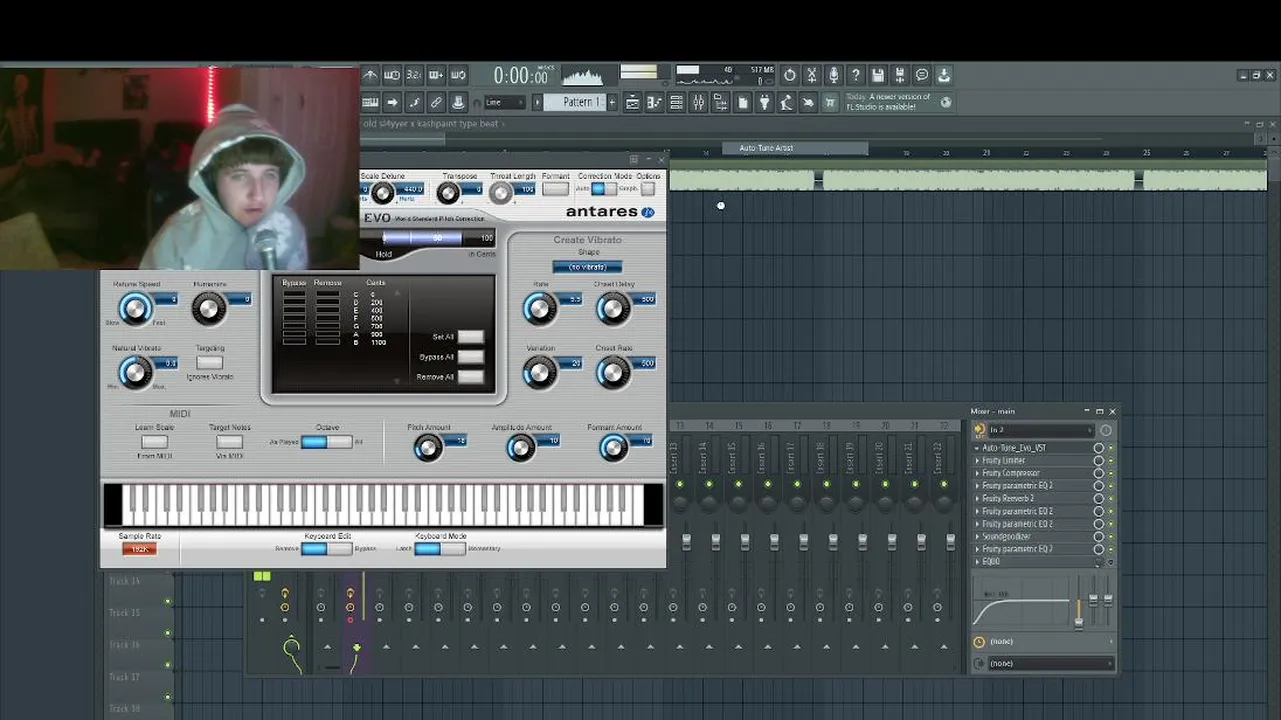Open mixer output '(none)' bottom dropdown
This screenshot has width=1281, height=720.
coord(1050,663)
